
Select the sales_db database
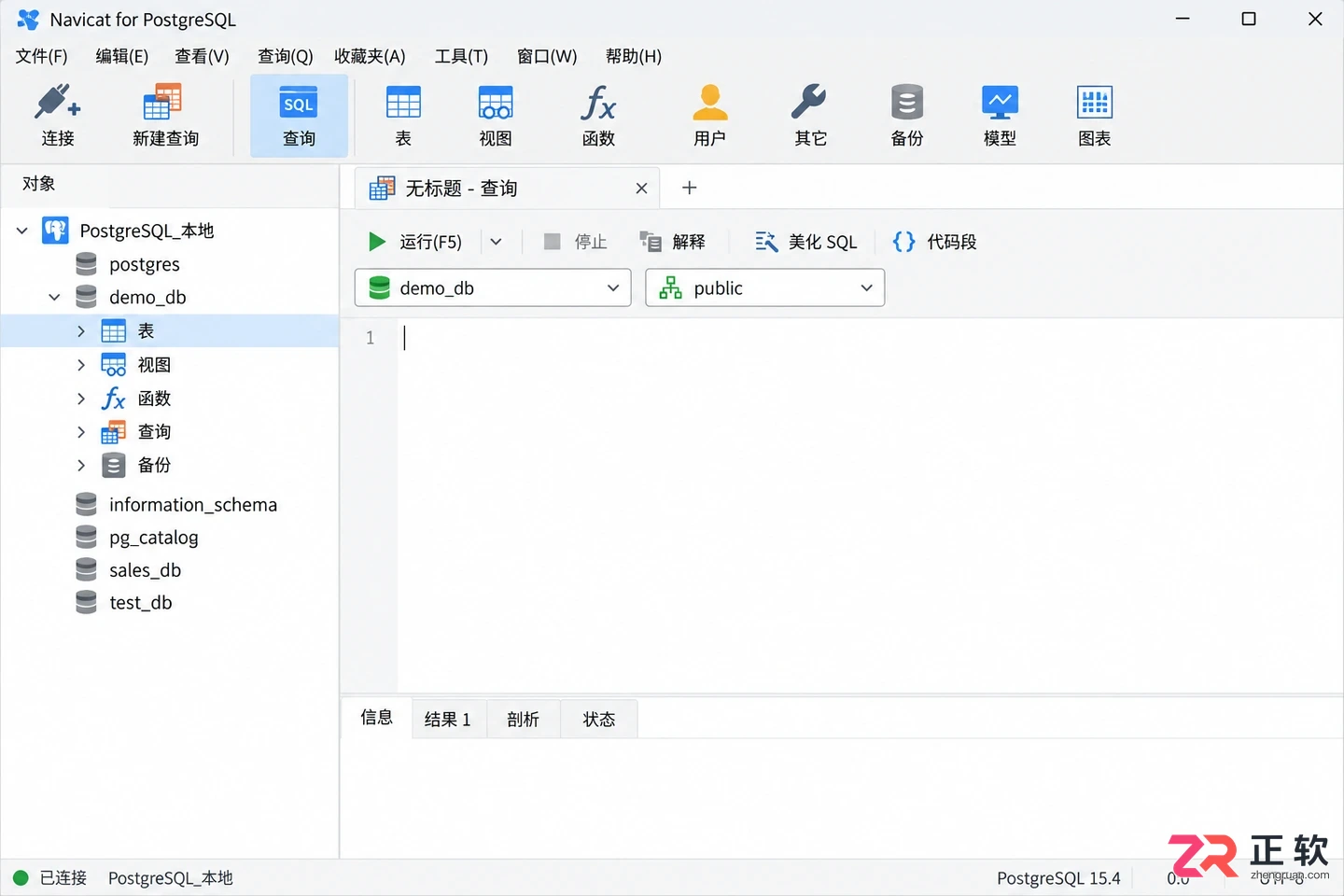(x=128, y=569)
